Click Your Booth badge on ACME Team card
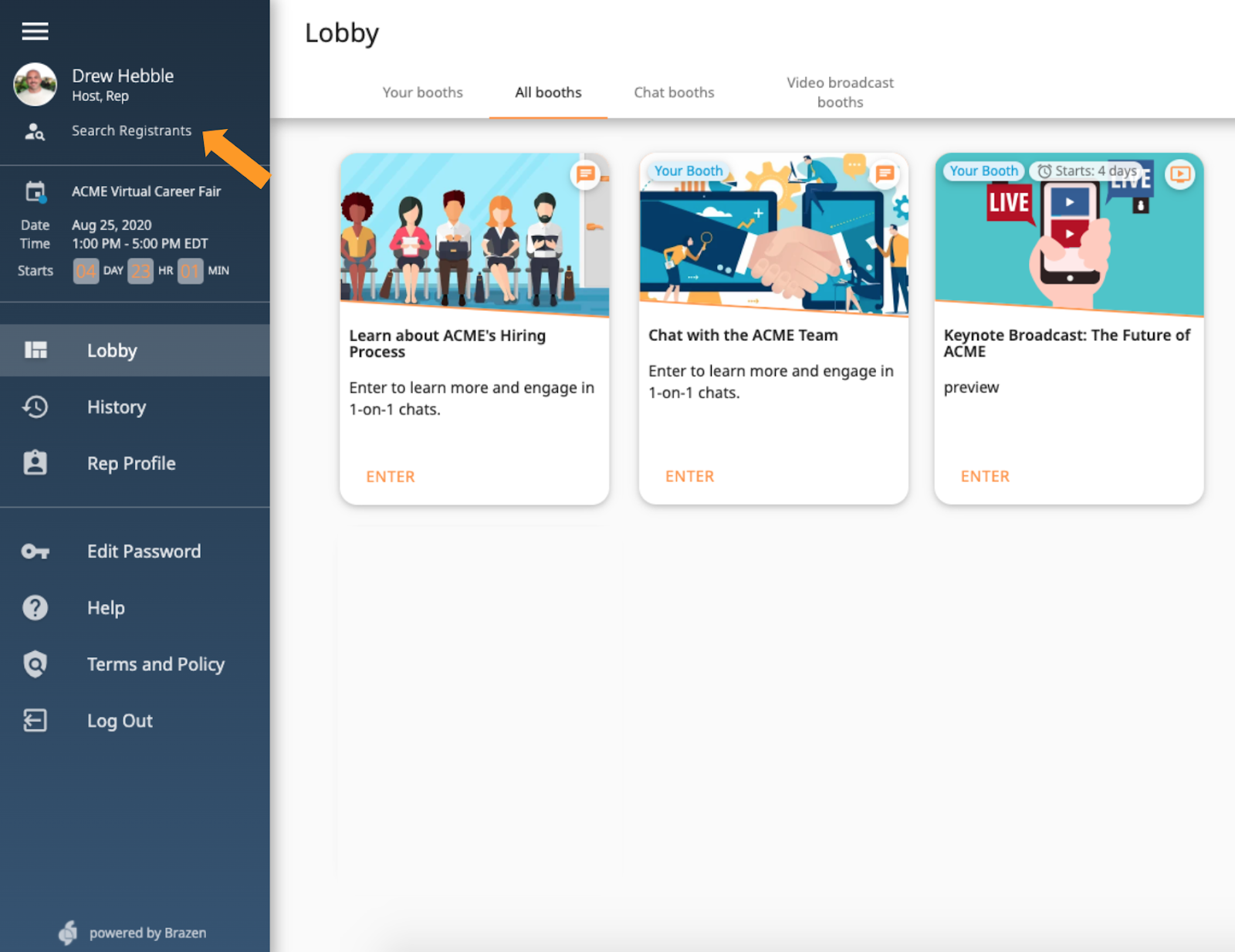 689,170
